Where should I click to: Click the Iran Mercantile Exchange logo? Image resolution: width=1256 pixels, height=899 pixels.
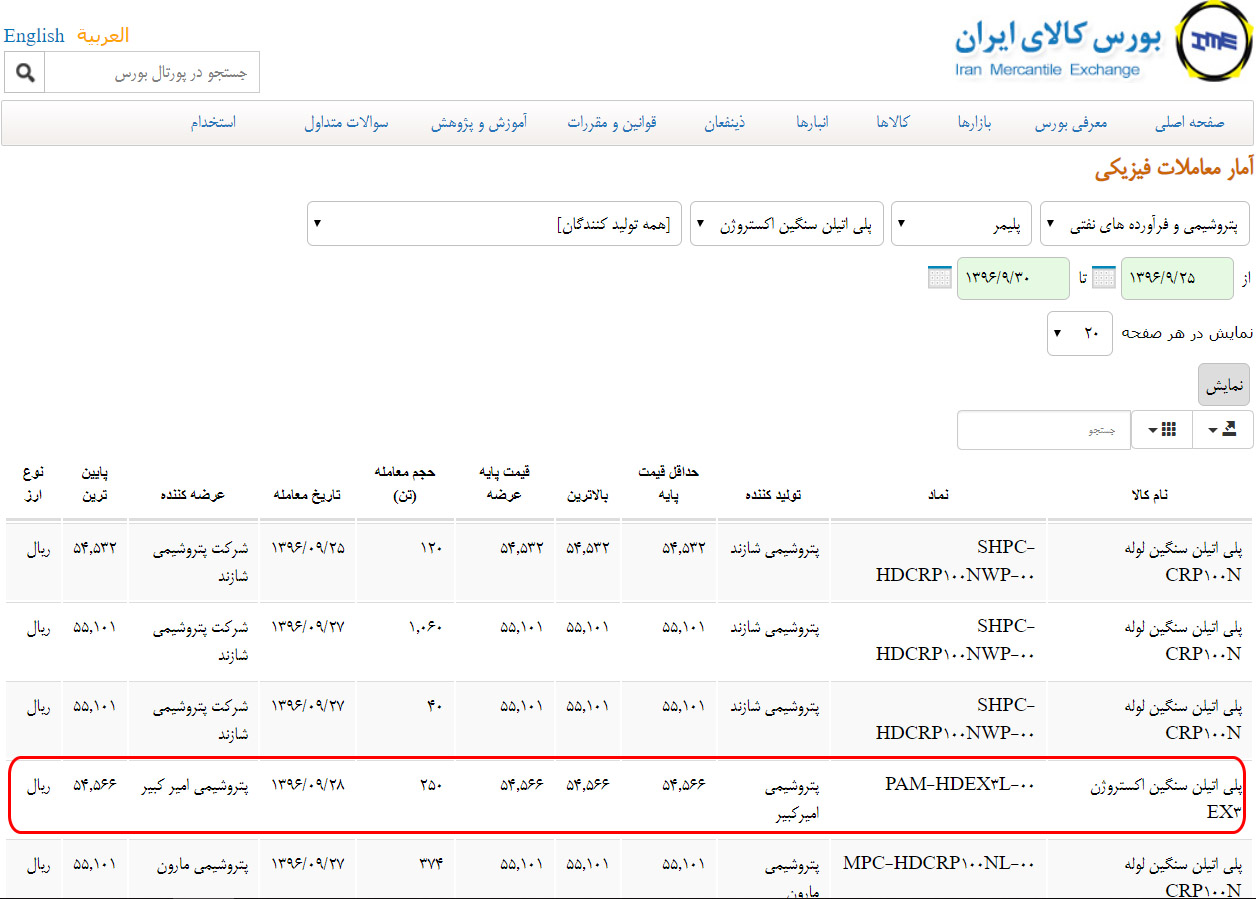tap(1210, 42)
